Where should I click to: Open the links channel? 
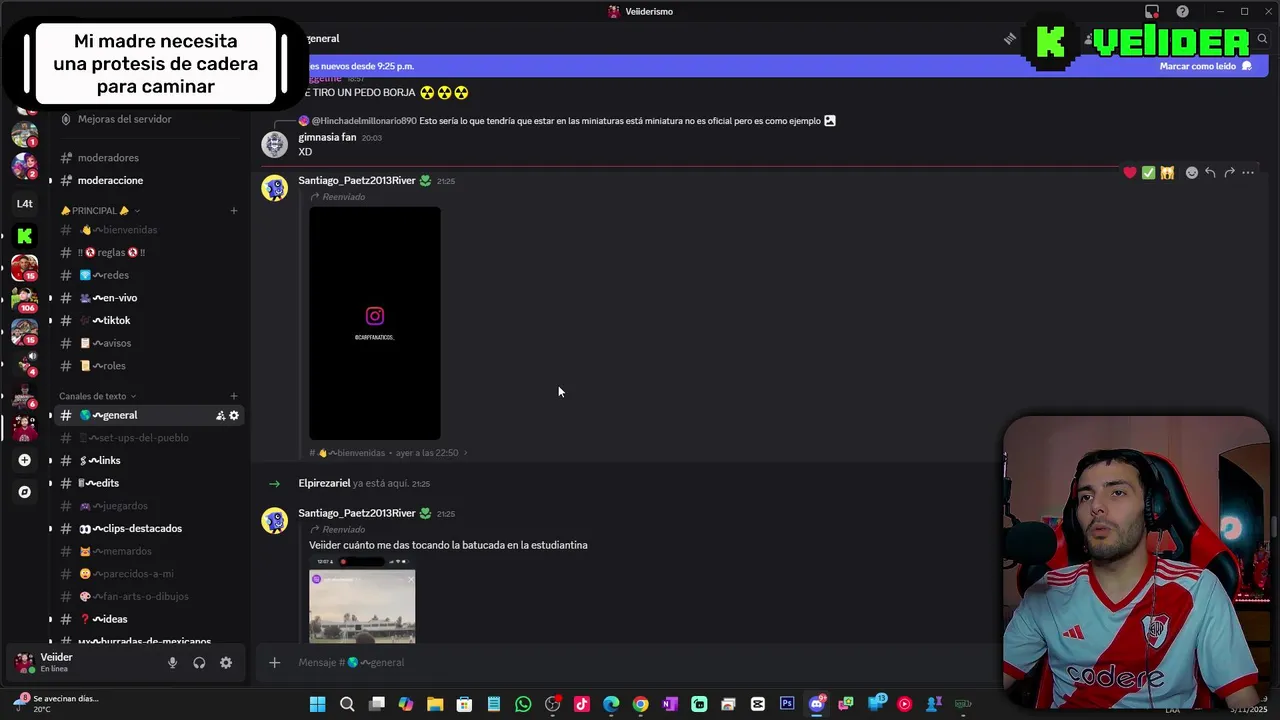pyautogui.click(x=146, y=460)
